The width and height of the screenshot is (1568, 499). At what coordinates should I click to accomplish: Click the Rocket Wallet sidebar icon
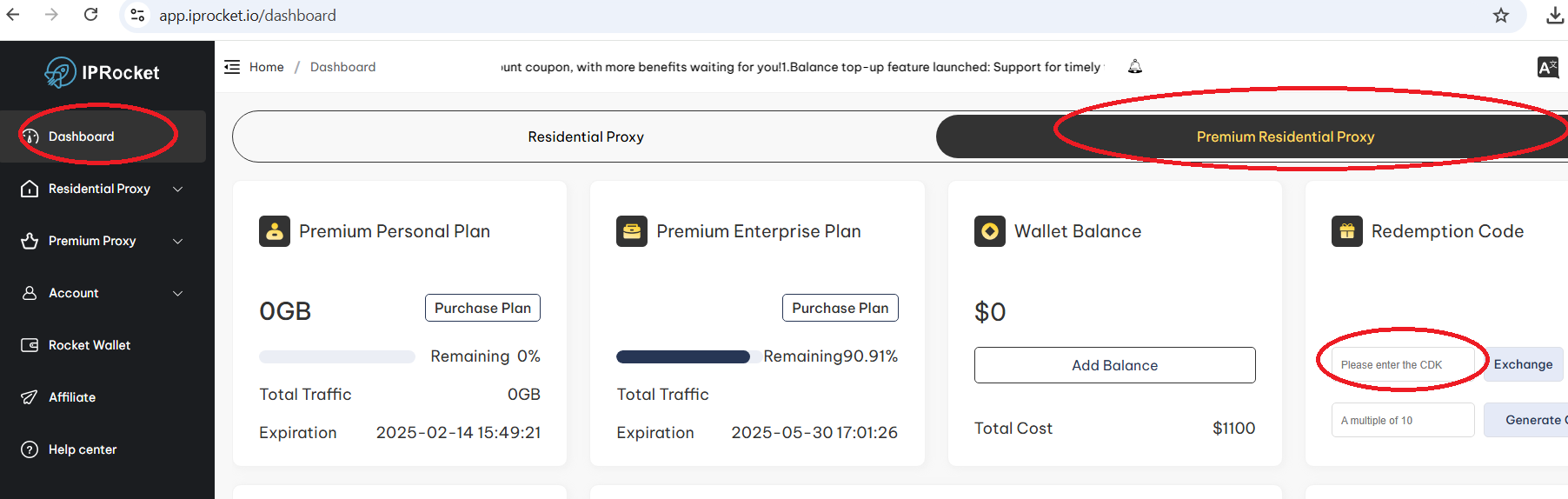[30, 345]
